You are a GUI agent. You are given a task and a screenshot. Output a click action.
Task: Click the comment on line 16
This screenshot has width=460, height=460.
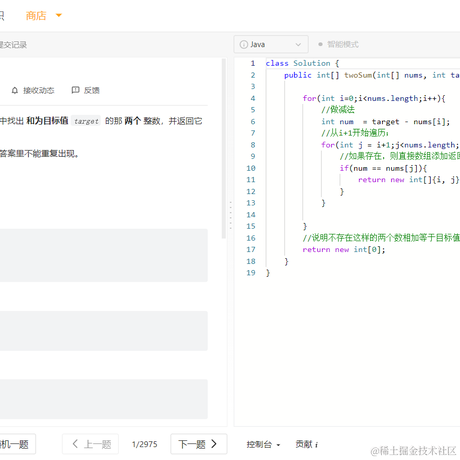point(381,238)
